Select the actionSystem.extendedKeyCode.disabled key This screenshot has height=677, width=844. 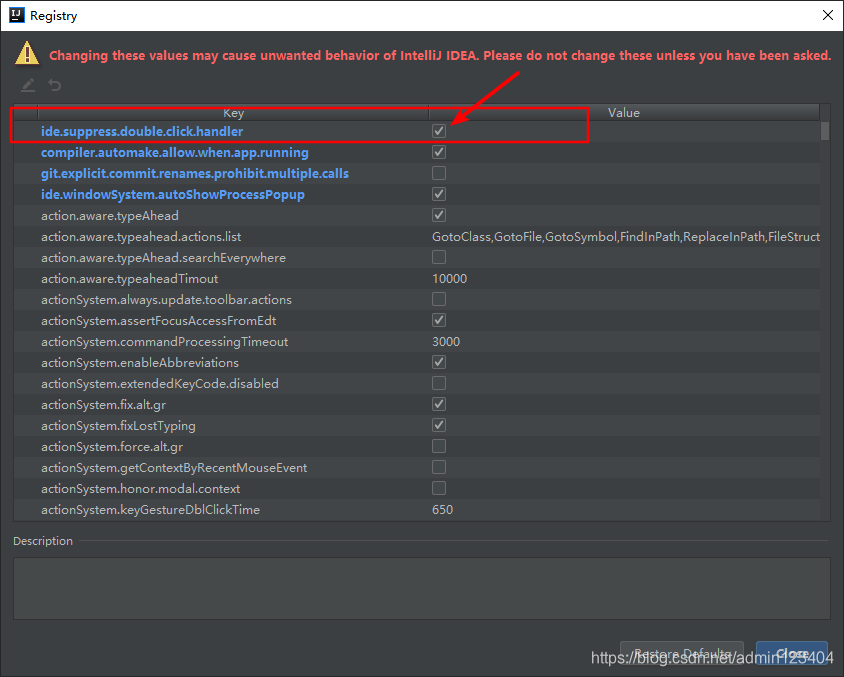coord(160,383)
